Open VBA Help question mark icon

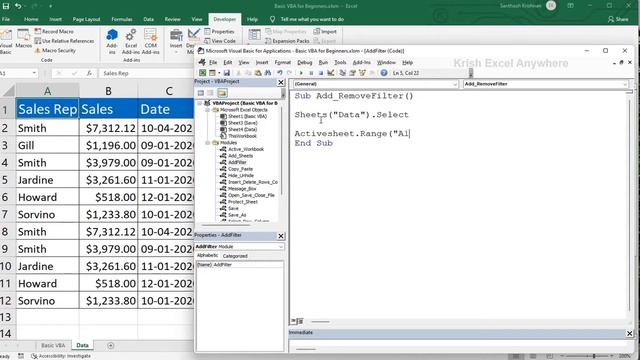click(x=384, y=73)
